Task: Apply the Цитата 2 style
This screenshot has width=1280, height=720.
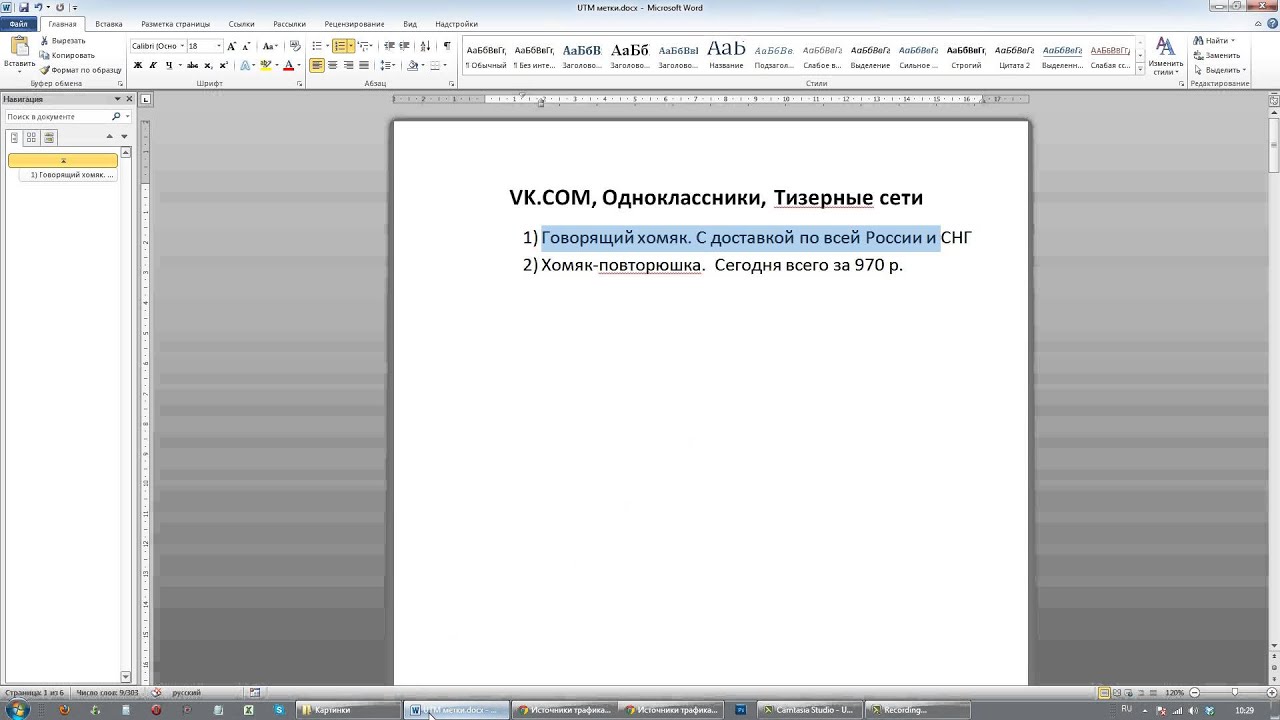Action: tap(1014, 57)
